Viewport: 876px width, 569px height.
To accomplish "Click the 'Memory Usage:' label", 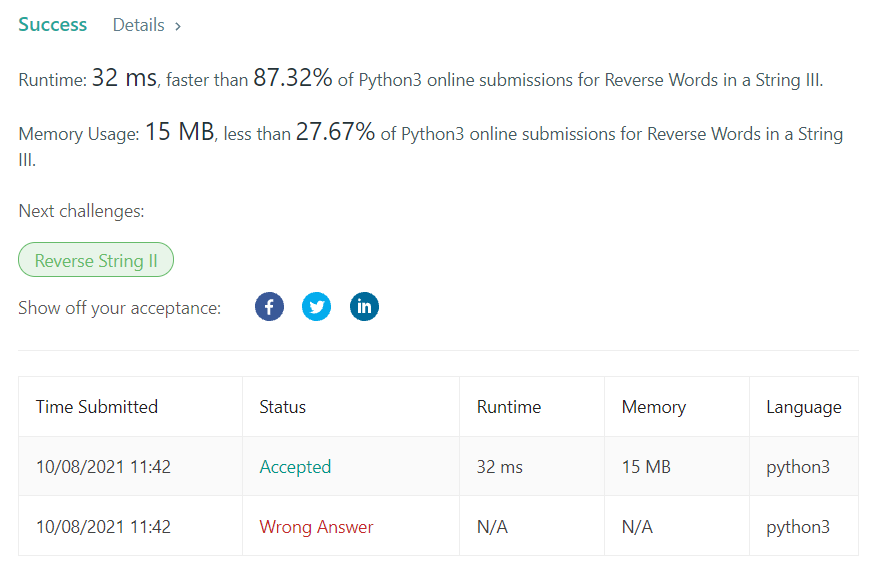I will click(79, 134).
